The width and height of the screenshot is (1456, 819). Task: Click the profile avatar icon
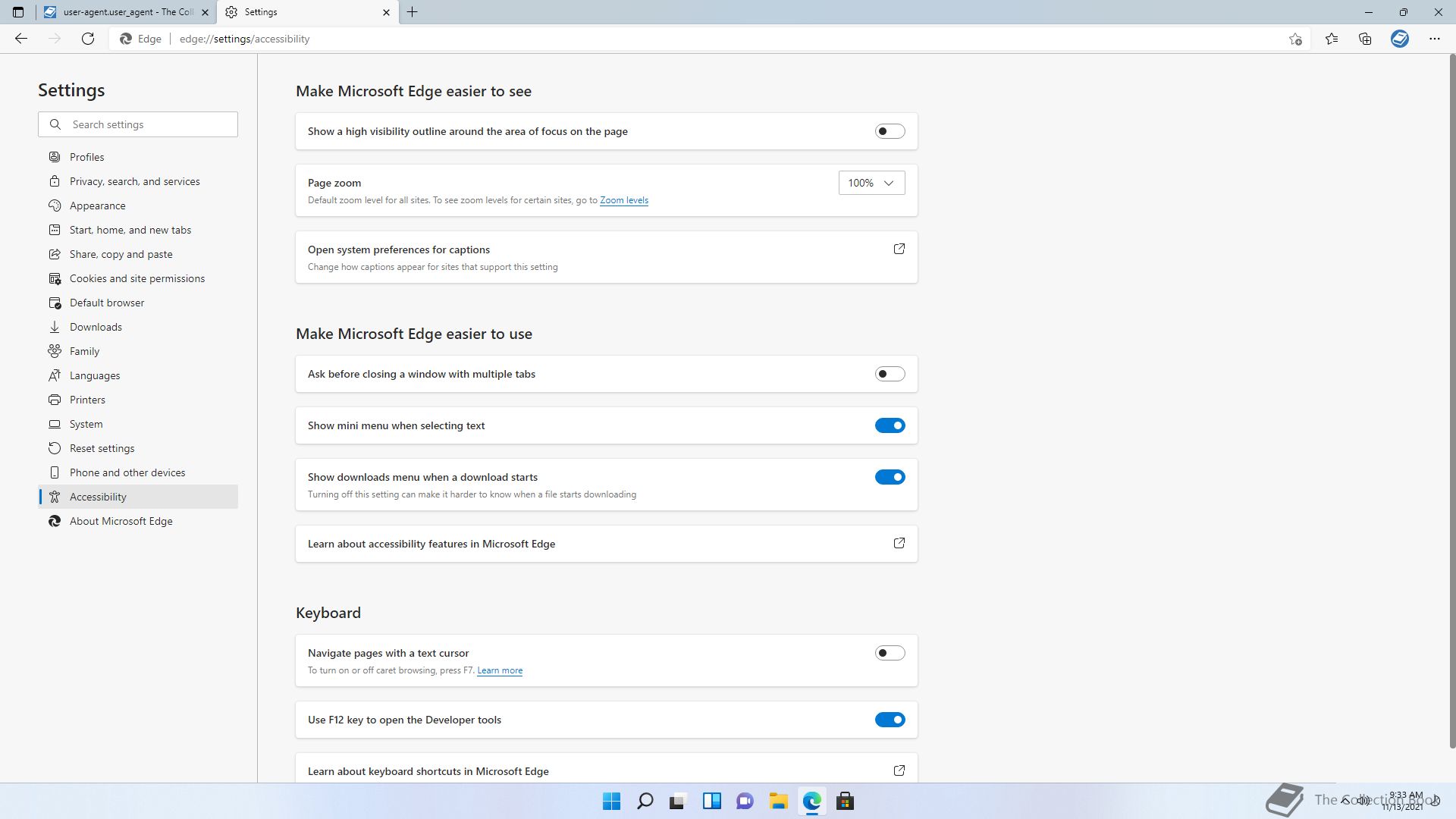point(1399,39)
